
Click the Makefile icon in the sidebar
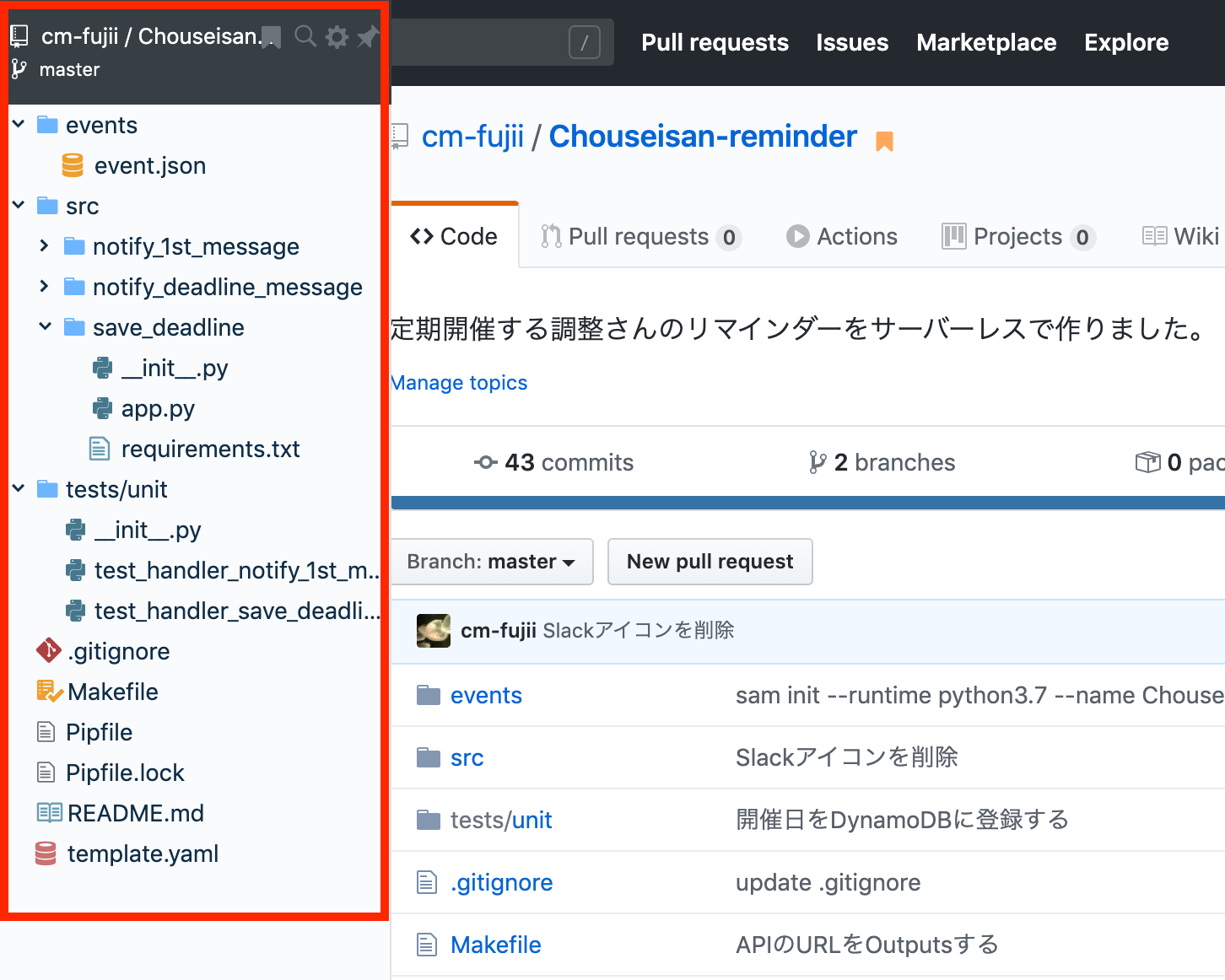tap(47, 691)
